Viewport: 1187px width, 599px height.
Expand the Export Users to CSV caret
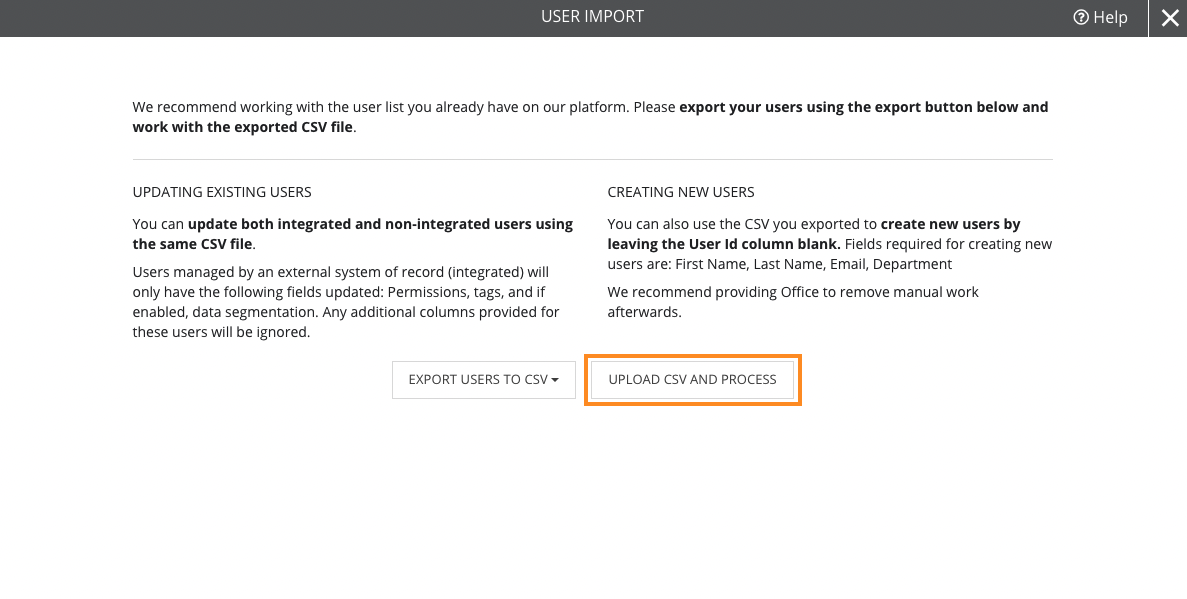tap(555, 380)
